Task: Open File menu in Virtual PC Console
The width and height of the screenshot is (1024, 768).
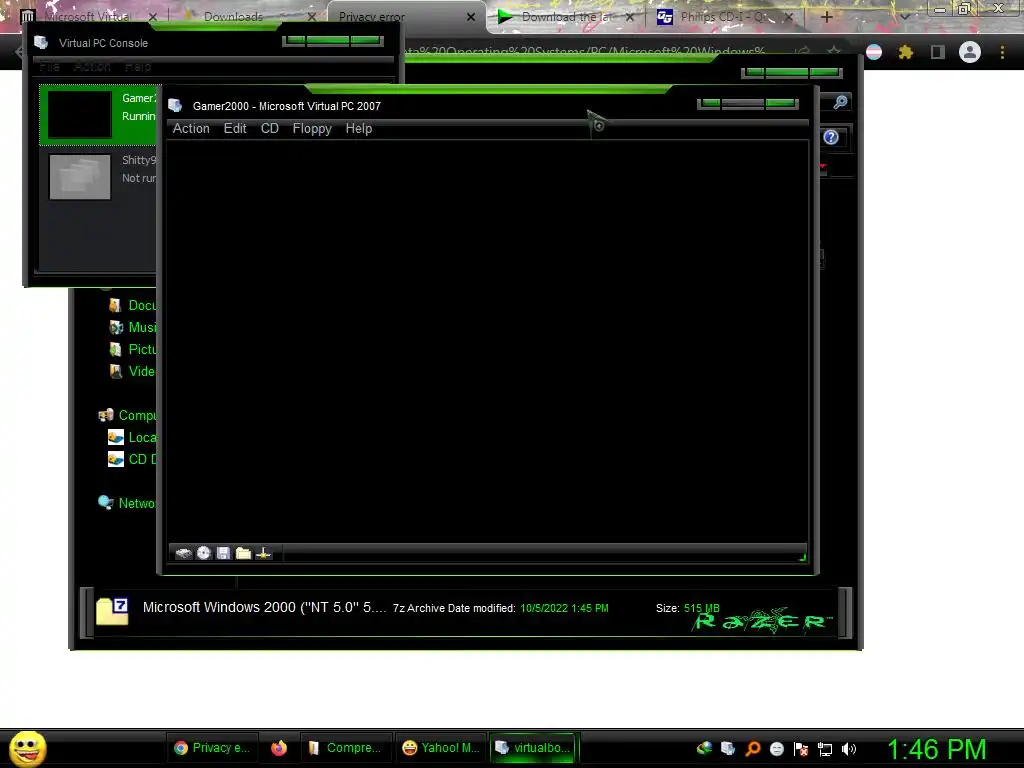Action: click(49, 67)
